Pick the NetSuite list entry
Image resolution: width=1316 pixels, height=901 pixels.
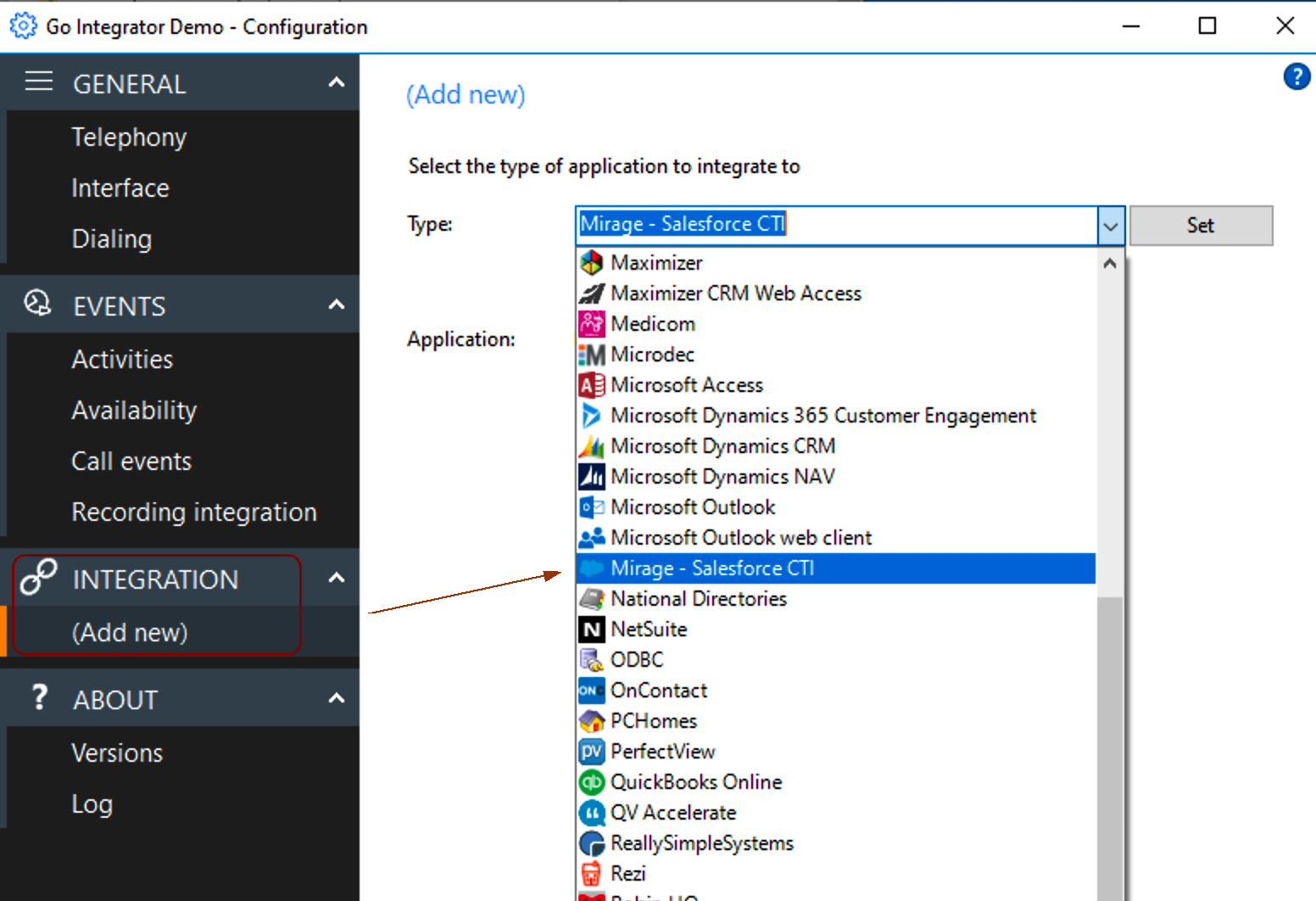[836, 630]
